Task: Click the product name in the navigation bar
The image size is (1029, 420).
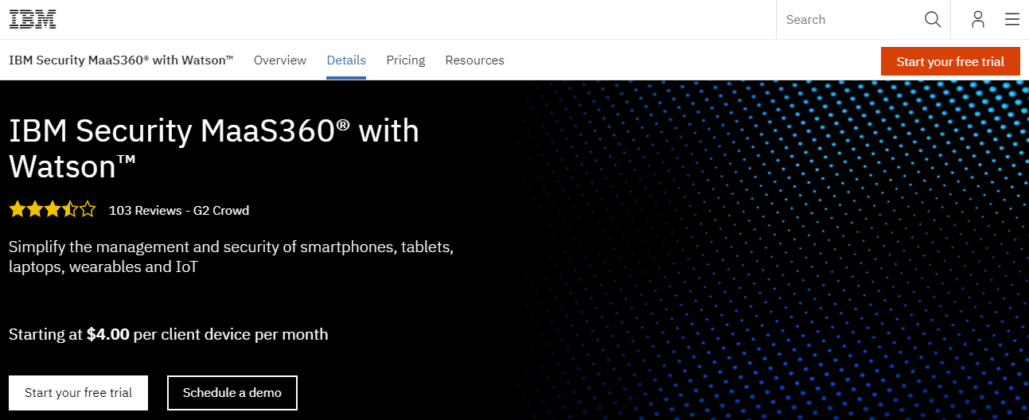Action: pos(121,60)
